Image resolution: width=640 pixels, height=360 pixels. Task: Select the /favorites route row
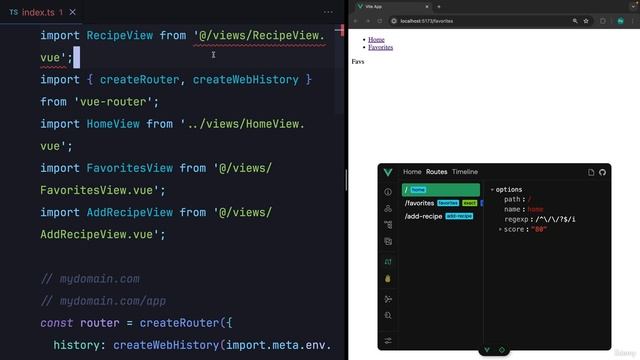[441, 203]
